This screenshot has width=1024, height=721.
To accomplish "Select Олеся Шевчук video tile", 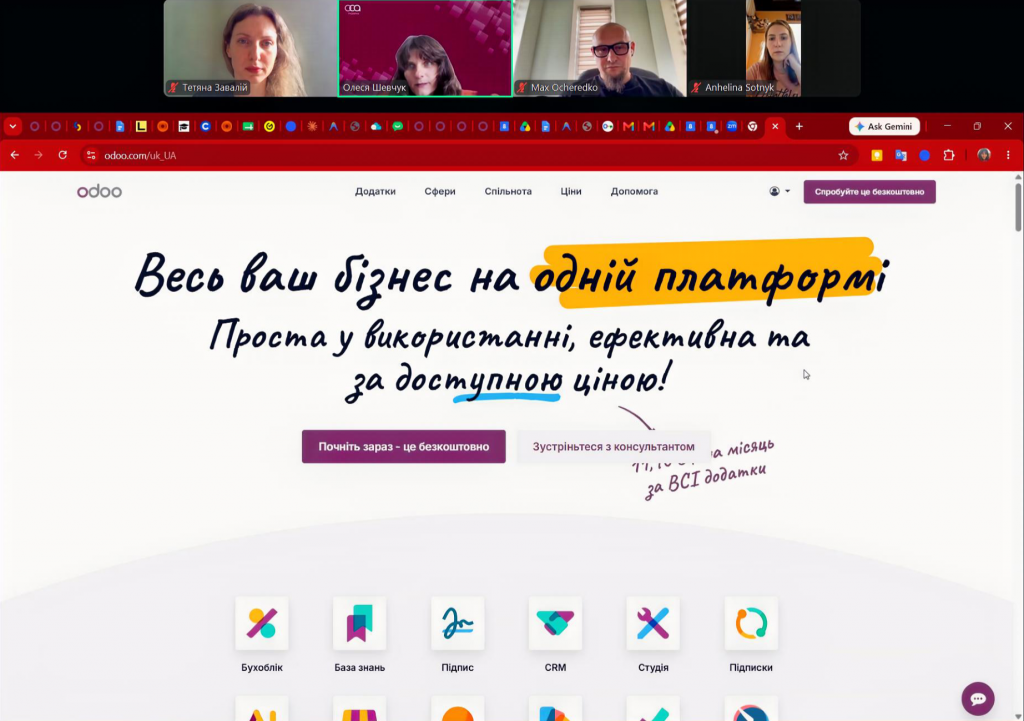I will click(424, 48).
